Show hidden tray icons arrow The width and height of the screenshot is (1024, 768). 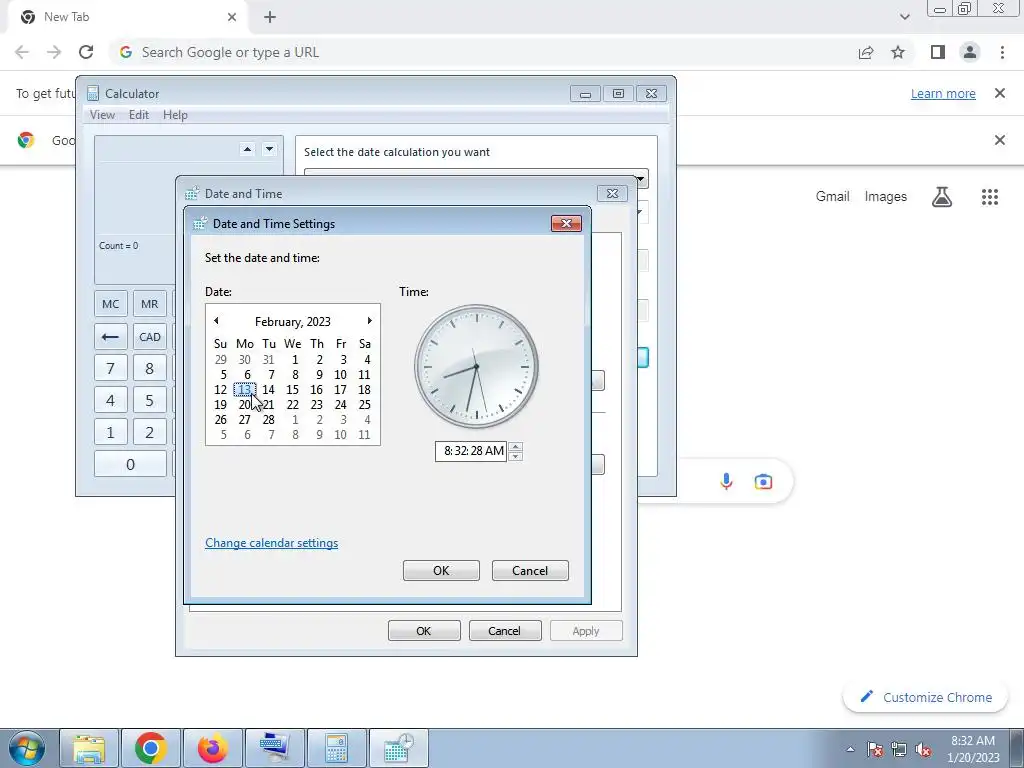pyautogui.click(x=850, y=749)
